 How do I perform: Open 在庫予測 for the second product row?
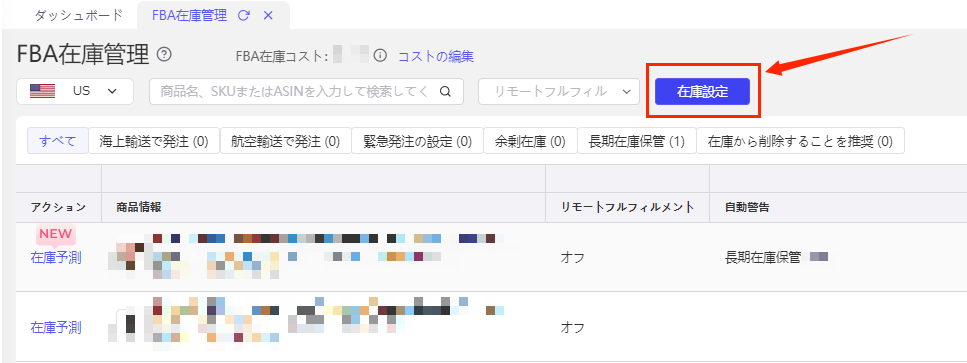click(56, 327)
